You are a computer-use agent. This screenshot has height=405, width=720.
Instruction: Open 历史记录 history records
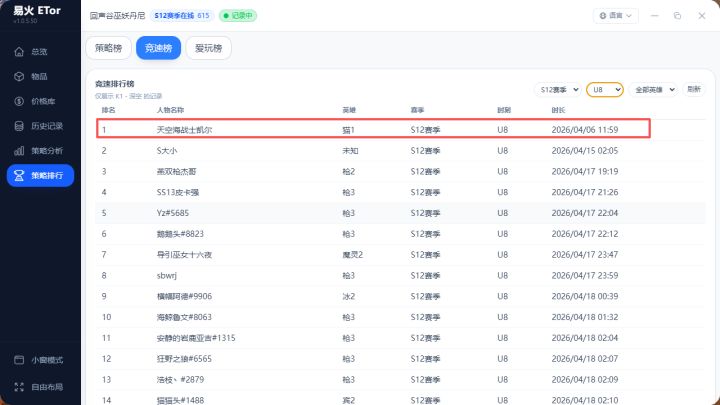(x=40, y=126)
